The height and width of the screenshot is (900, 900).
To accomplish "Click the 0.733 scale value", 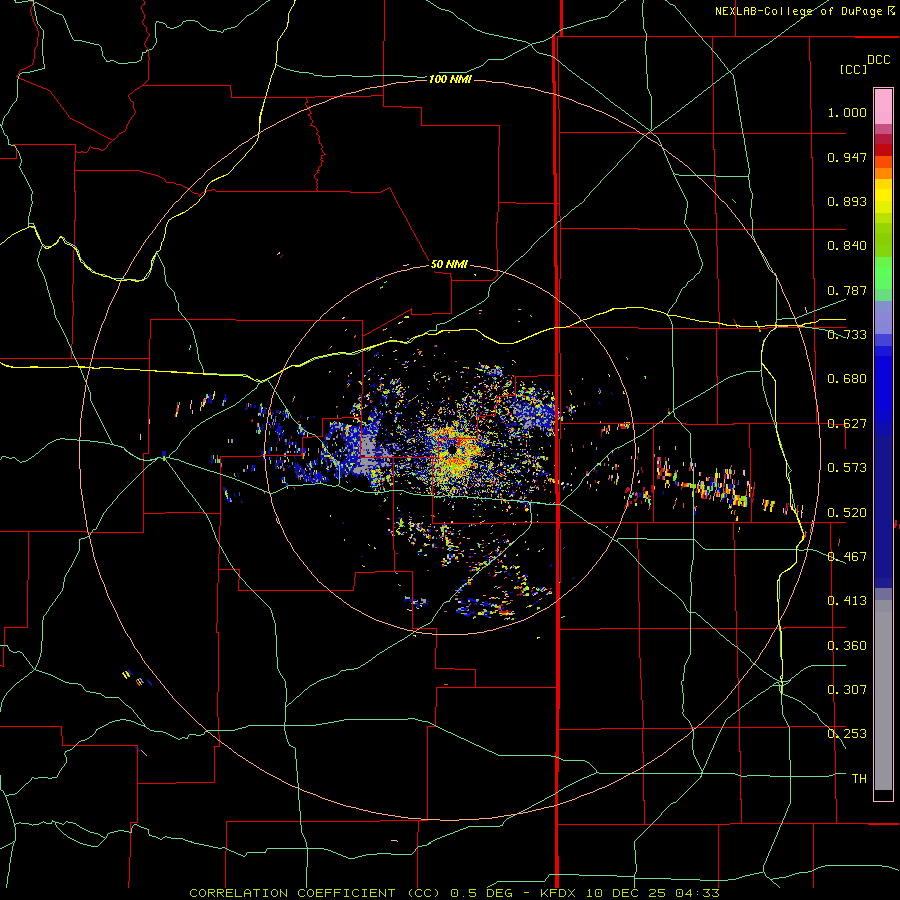I will [847, 335].
